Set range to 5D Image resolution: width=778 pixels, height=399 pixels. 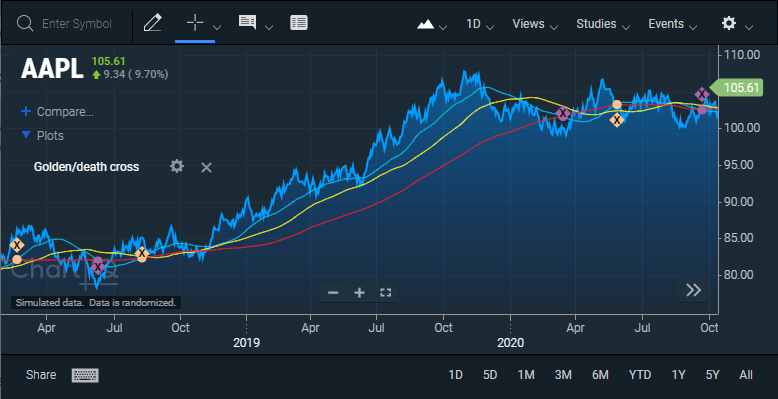pos(490,375)
